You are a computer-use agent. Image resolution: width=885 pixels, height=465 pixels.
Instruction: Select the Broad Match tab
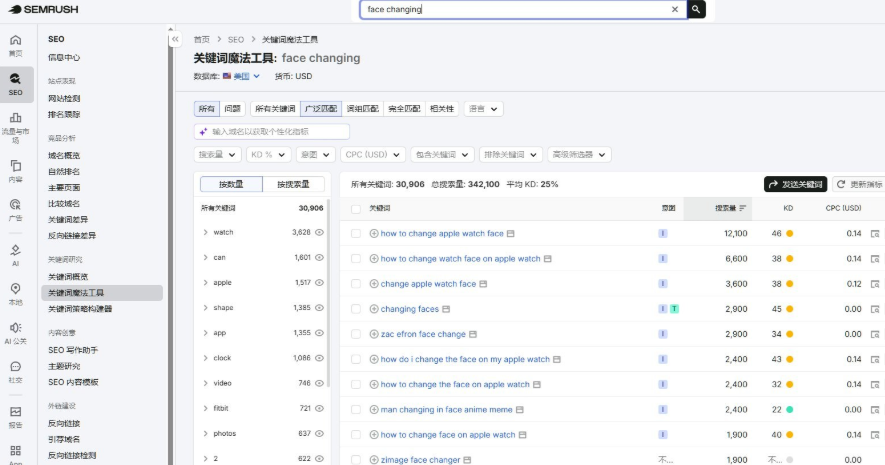click(321, 109)
